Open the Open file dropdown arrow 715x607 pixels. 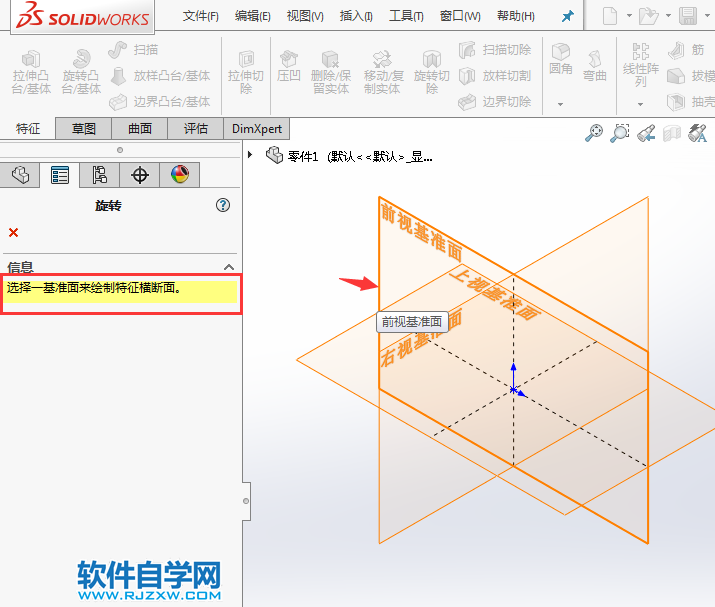pyautogui.click(x=668, y=16)
